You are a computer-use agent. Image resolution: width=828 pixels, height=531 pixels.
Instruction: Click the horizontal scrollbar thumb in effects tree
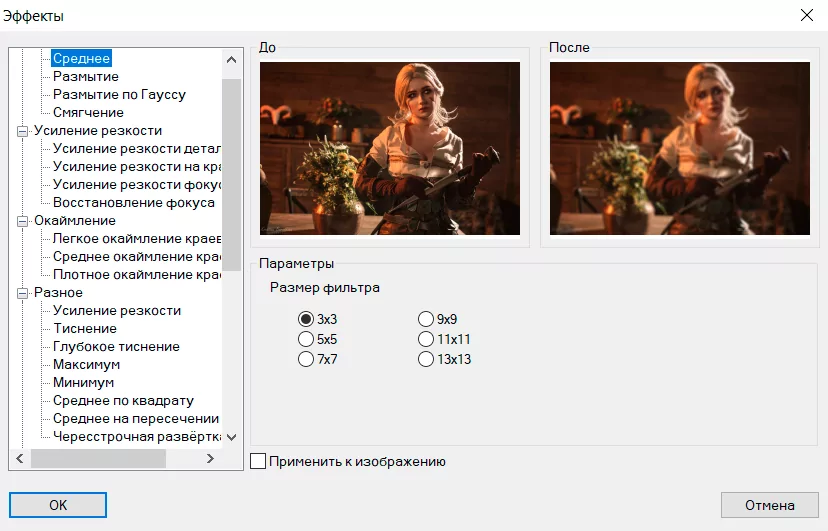point(98,458)
